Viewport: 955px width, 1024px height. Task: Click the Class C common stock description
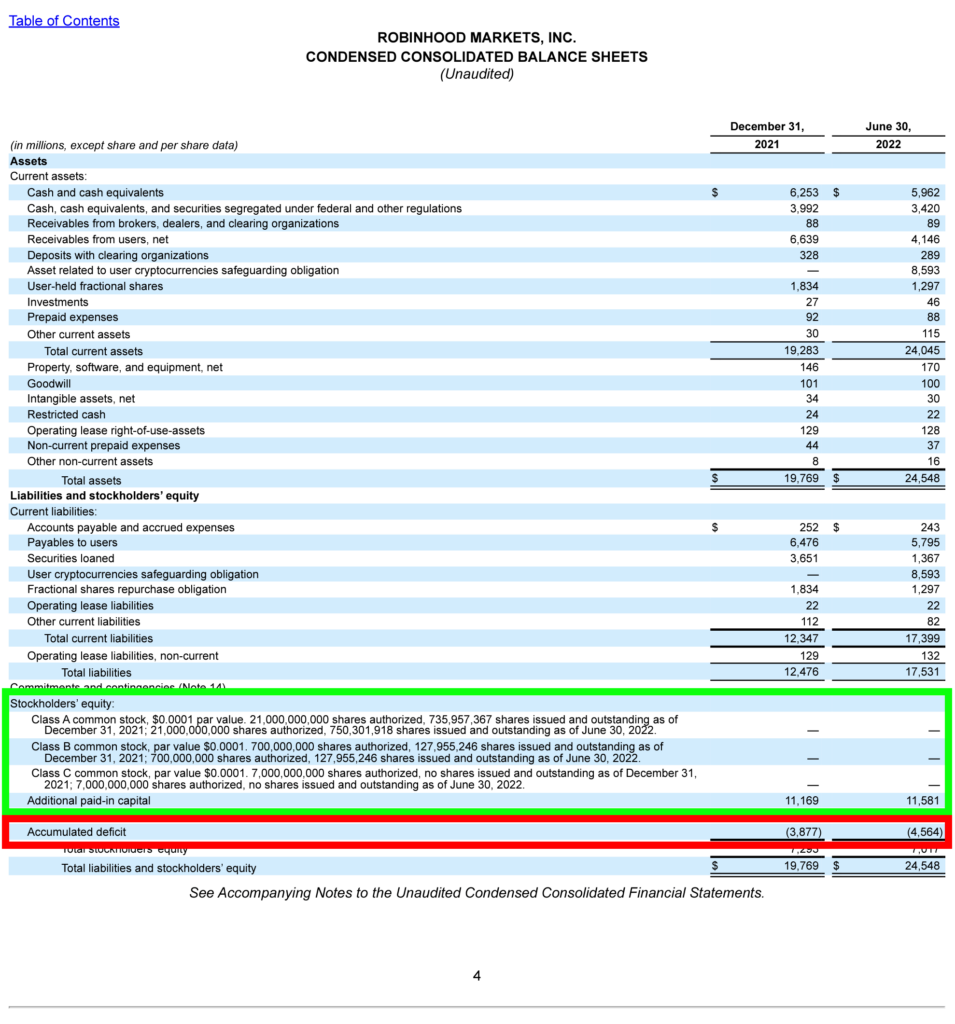coord(364,779)
